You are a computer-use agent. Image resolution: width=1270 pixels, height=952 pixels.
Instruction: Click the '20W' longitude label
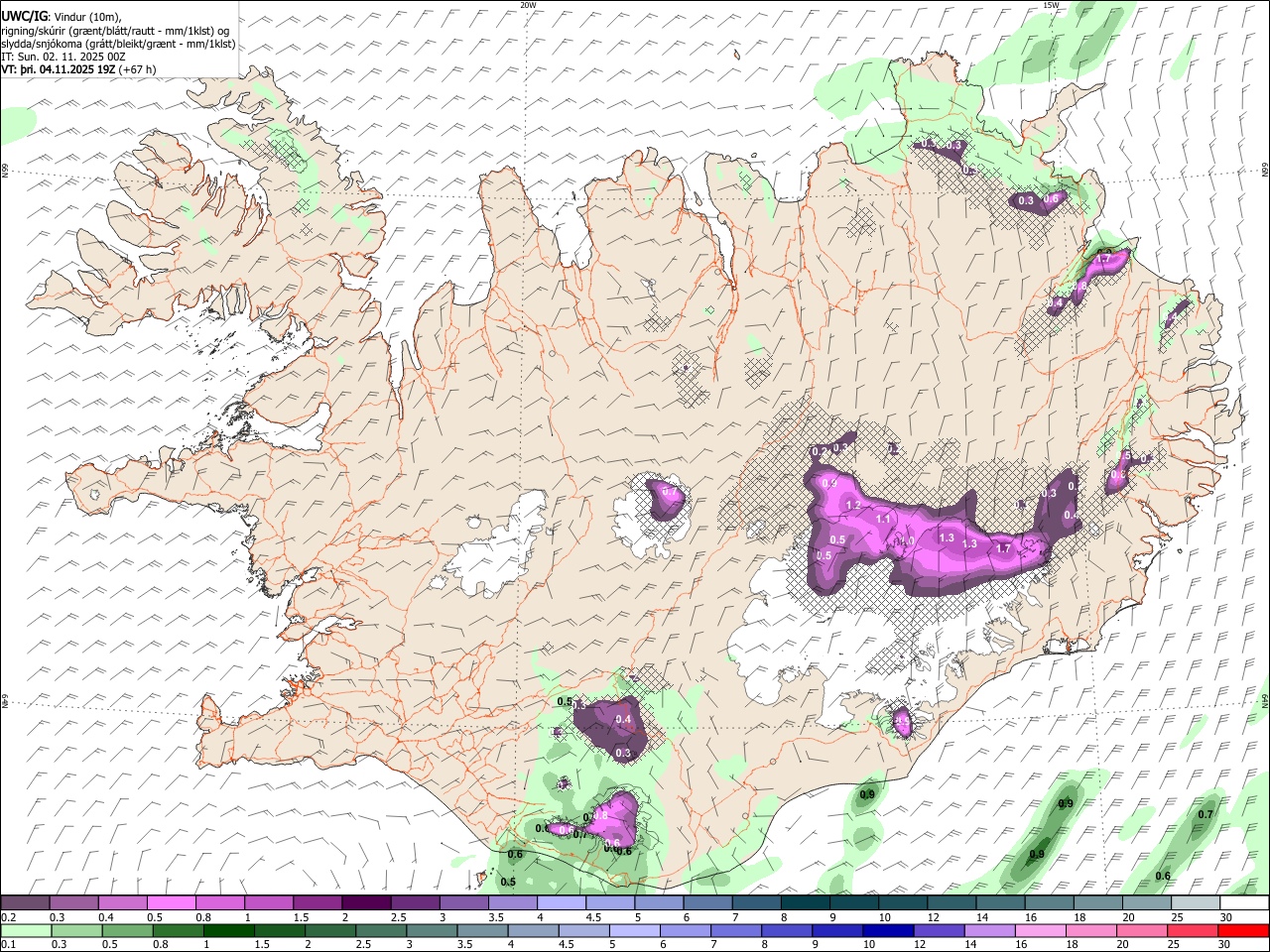pyautogui.click(x=528, y=5)
